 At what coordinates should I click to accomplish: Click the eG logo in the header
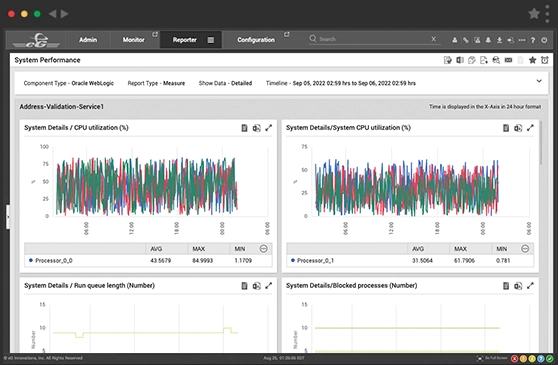point(36,40)
